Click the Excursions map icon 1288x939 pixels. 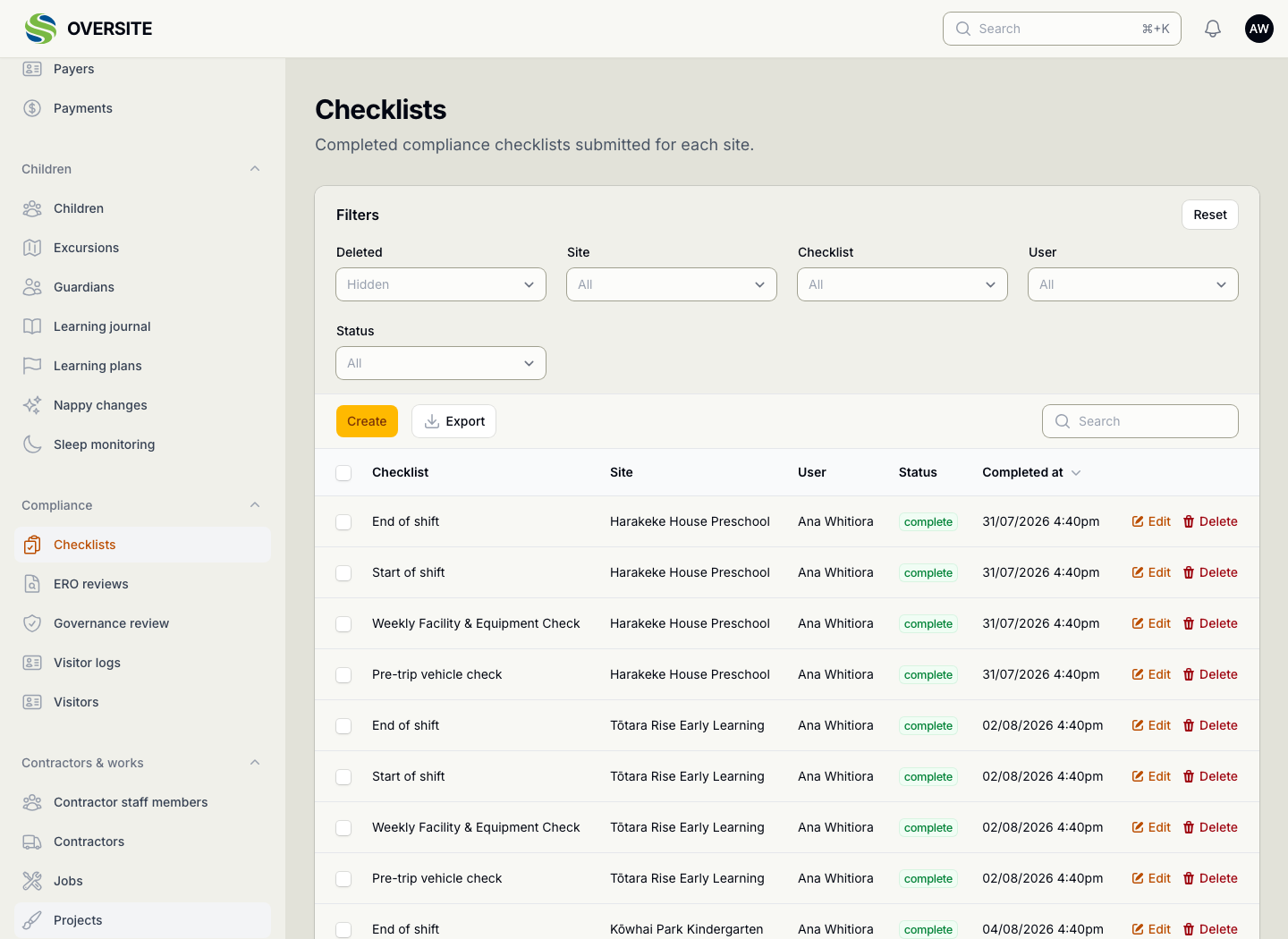coord(32,248)
